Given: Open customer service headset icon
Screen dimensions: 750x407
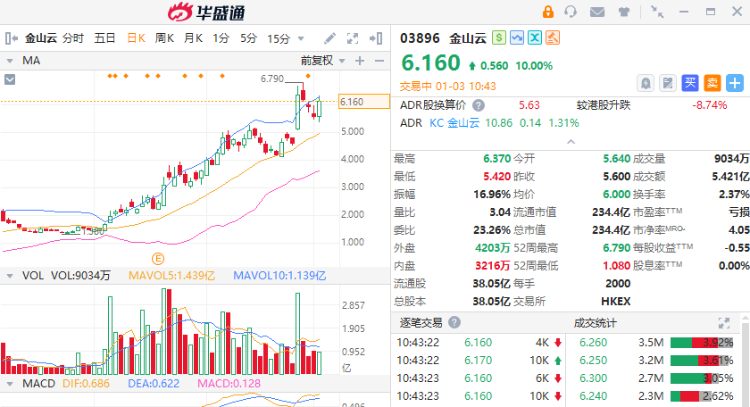Looking at the screenshot, I should coord(570,11).
